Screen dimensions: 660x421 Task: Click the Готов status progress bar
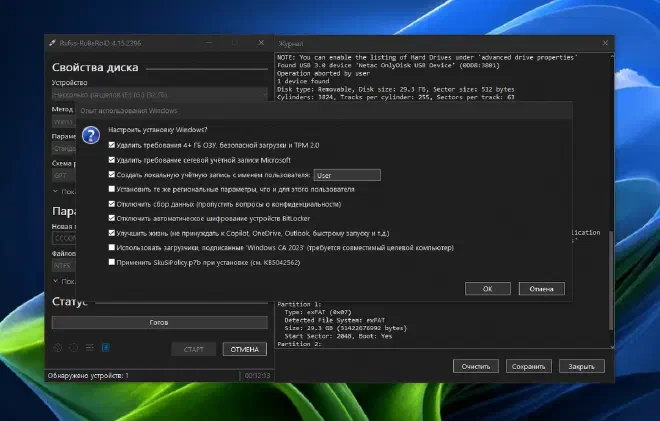[x=160, y=322]
